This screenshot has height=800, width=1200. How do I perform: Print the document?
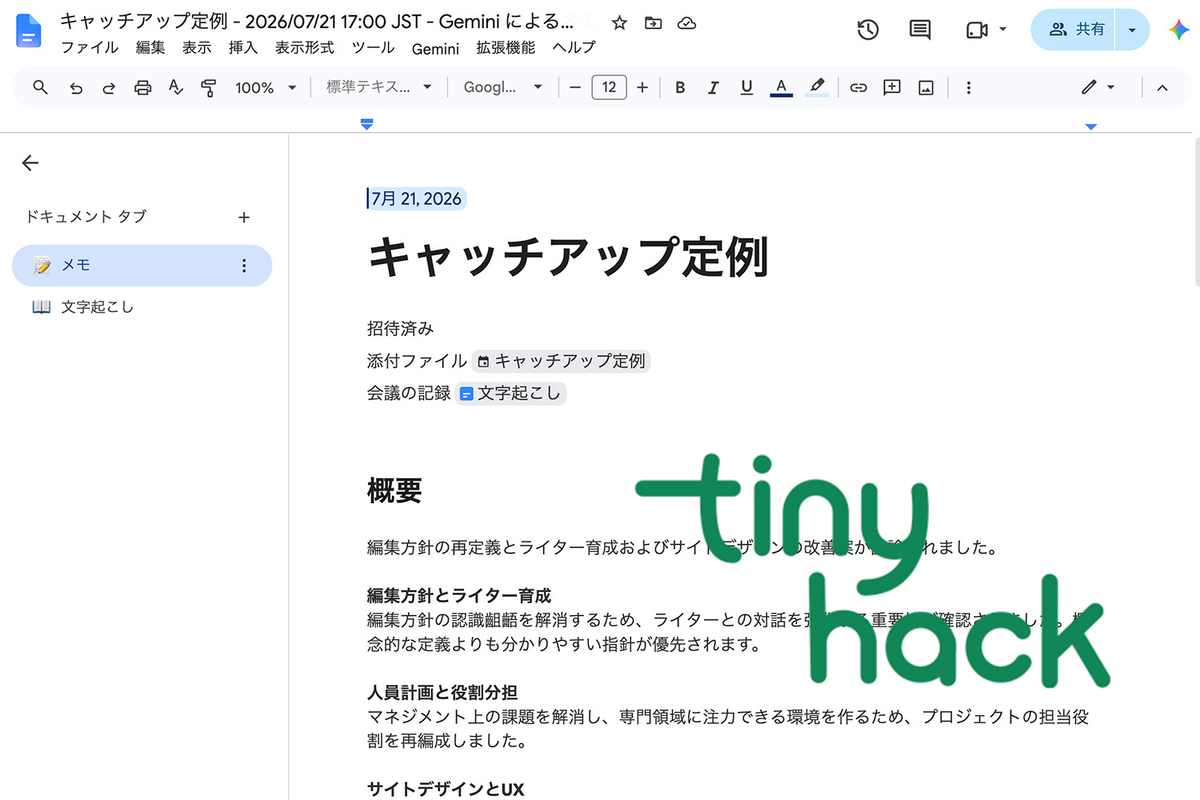coord(142,88)
